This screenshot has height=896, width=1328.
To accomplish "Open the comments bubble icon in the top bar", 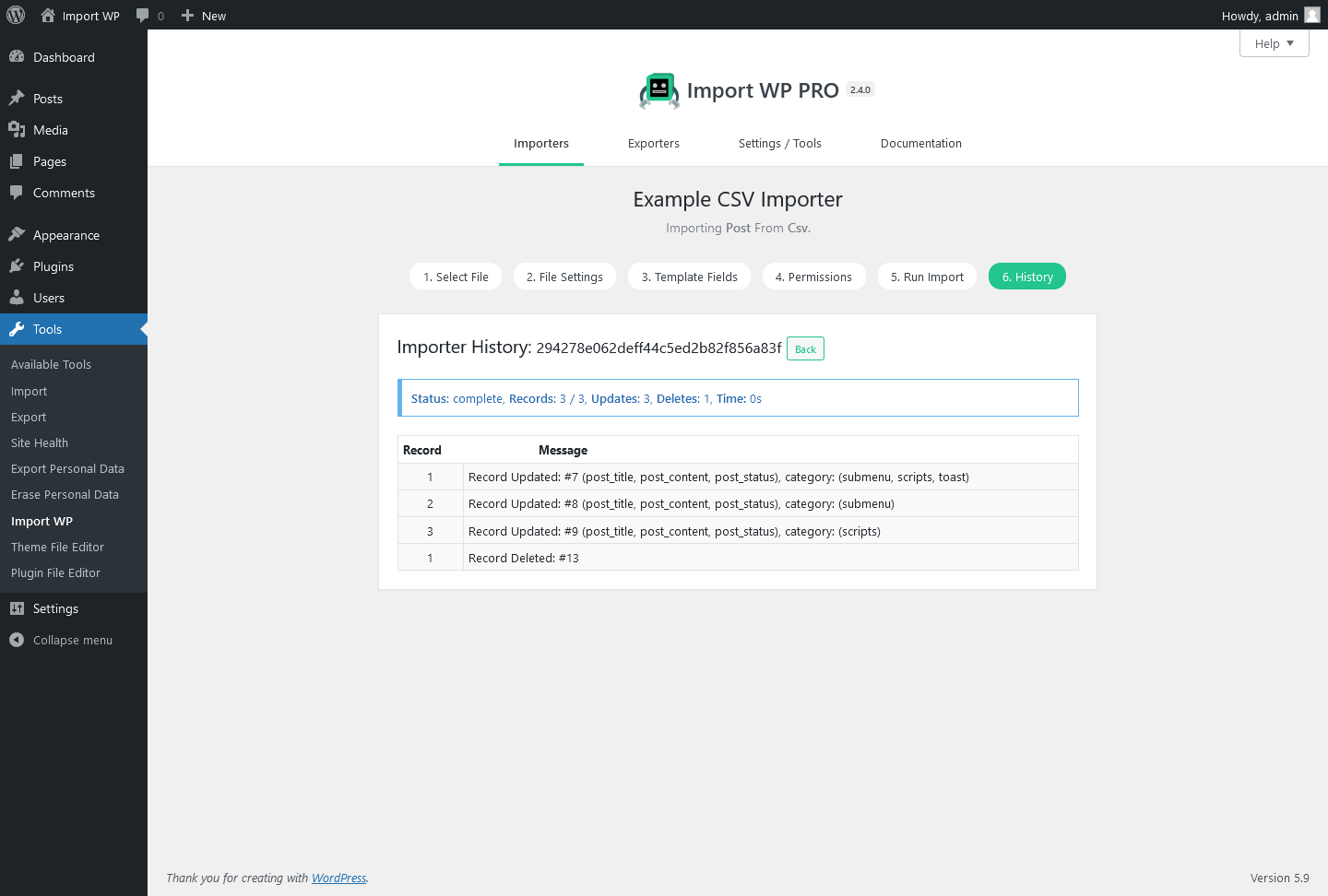I will coord(144,15).
